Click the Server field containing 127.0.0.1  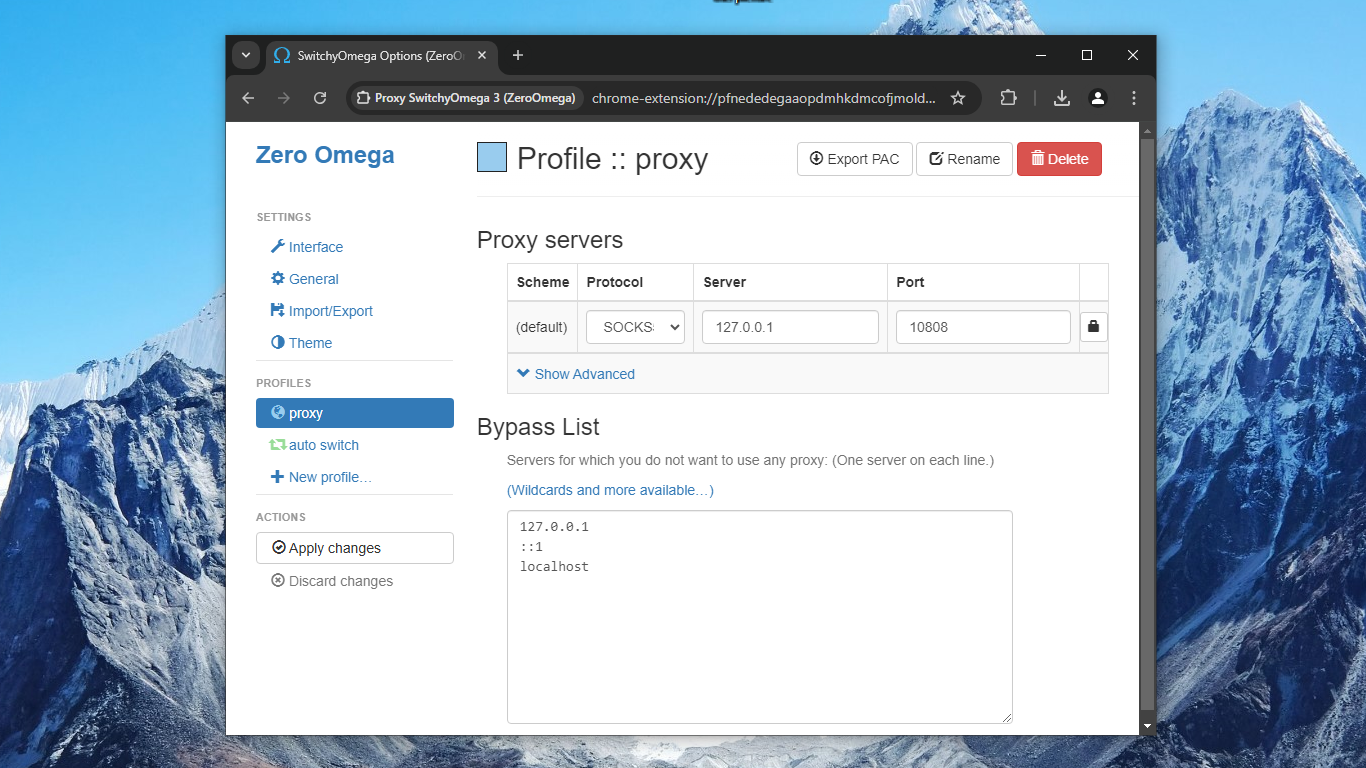coord(790,327)
